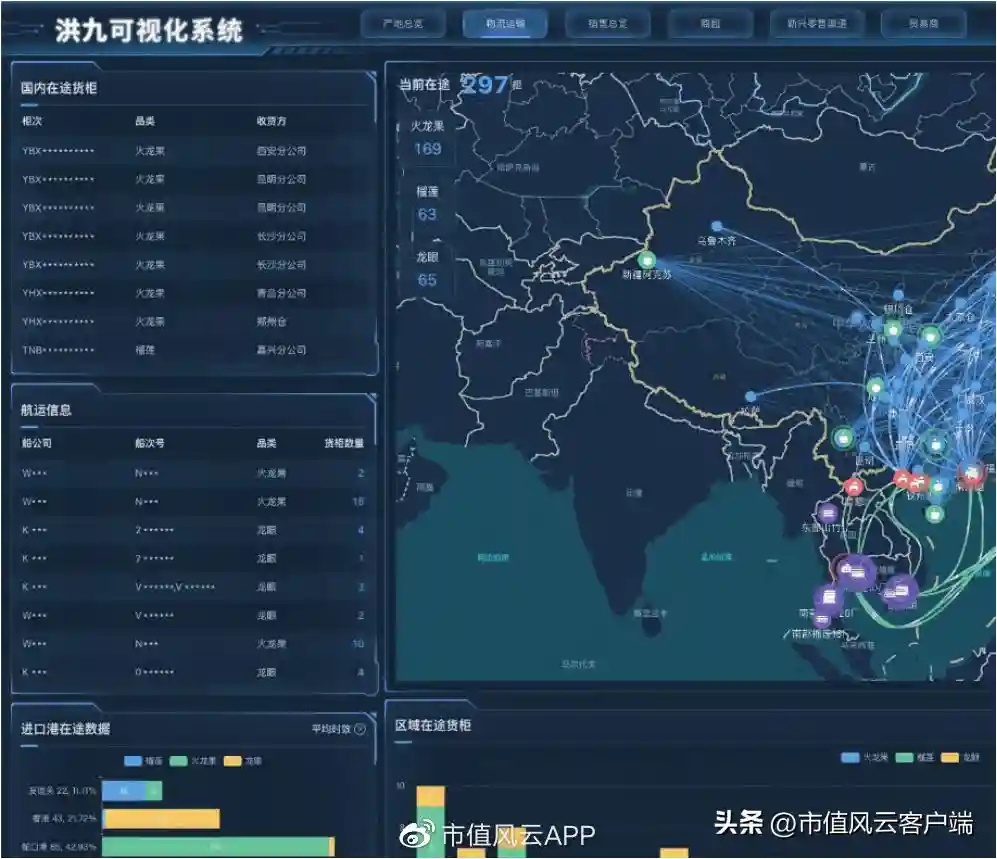The image size is (997, 859).
Task: Select the 龙眼 65 count box
Action: click(x=427, y=270)
